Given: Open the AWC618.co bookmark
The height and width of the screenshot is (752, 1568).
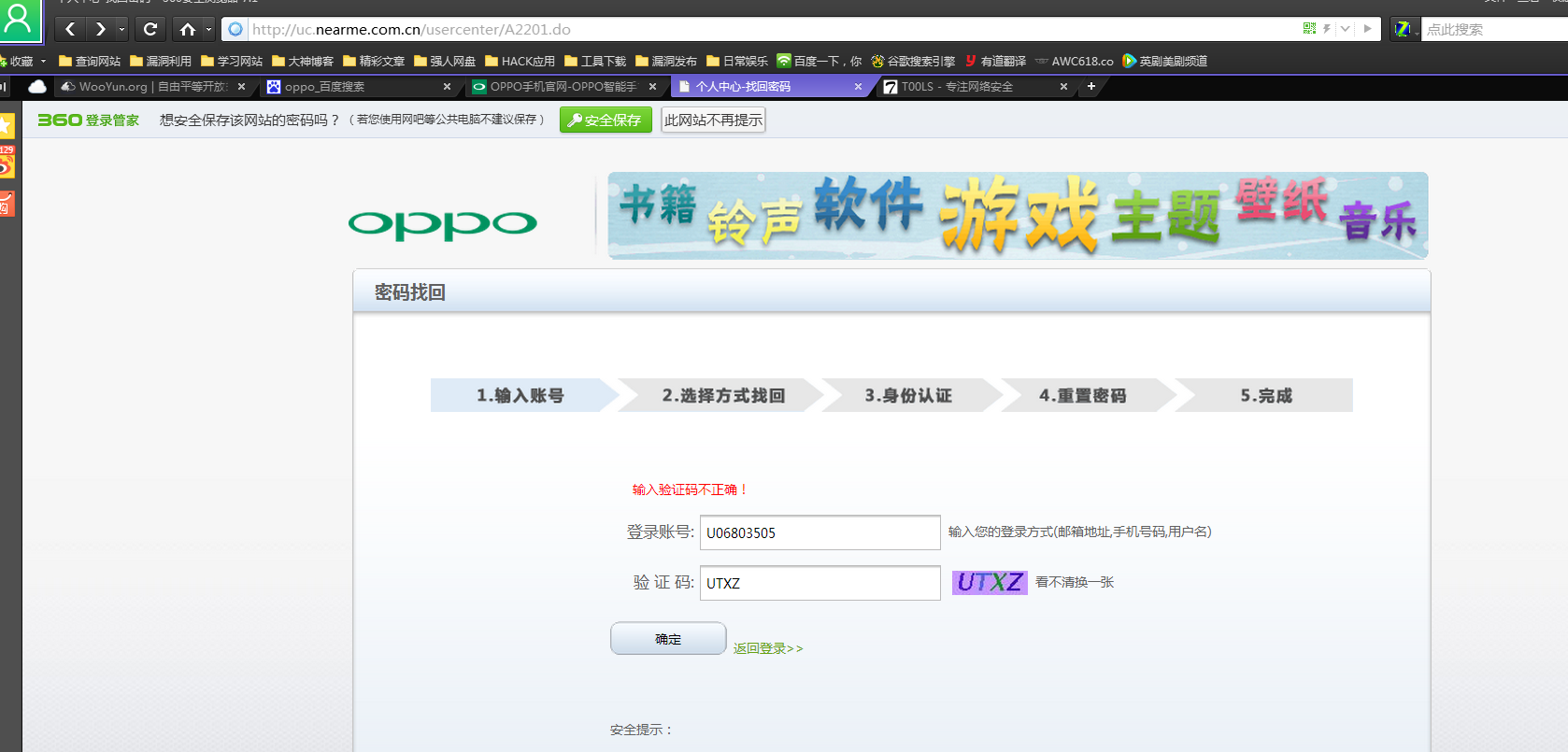Looking at the screenshot, I should coord(1074,61).
